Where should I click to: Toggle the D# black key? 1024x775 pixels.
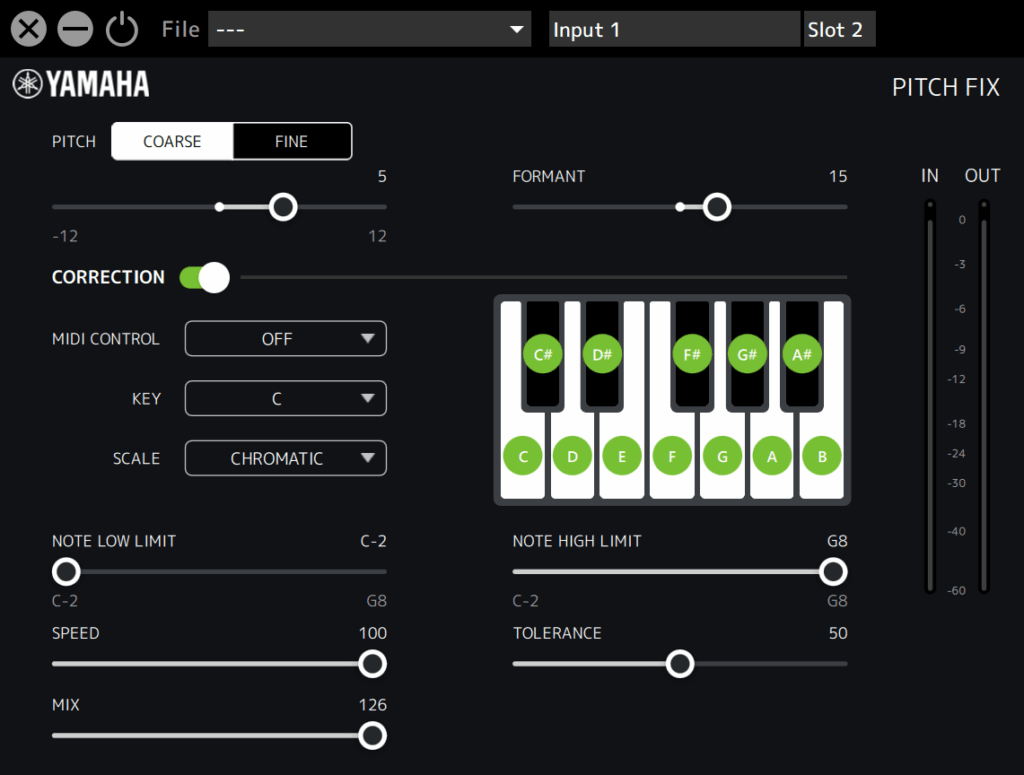602,354
